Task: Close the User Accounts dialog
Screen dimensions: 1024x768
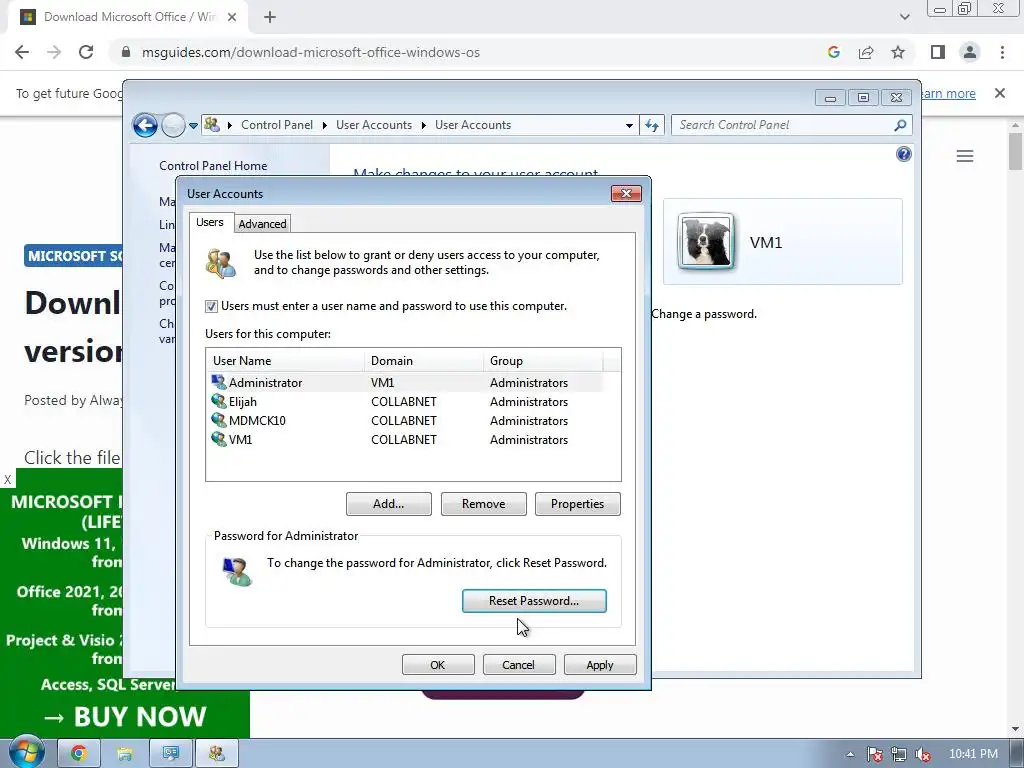Action: pyautogui.click(x=626, y=193)
